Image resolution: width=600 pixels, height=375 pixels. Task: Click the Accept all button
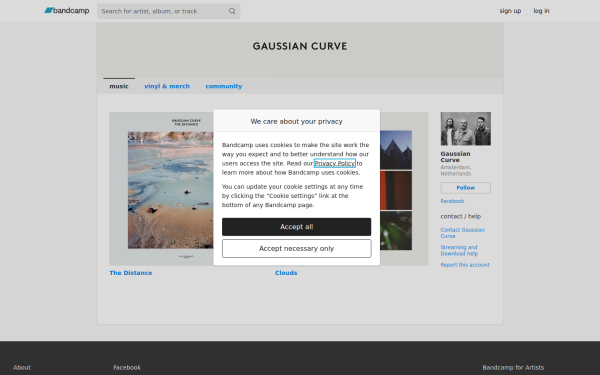click(297, 227)
